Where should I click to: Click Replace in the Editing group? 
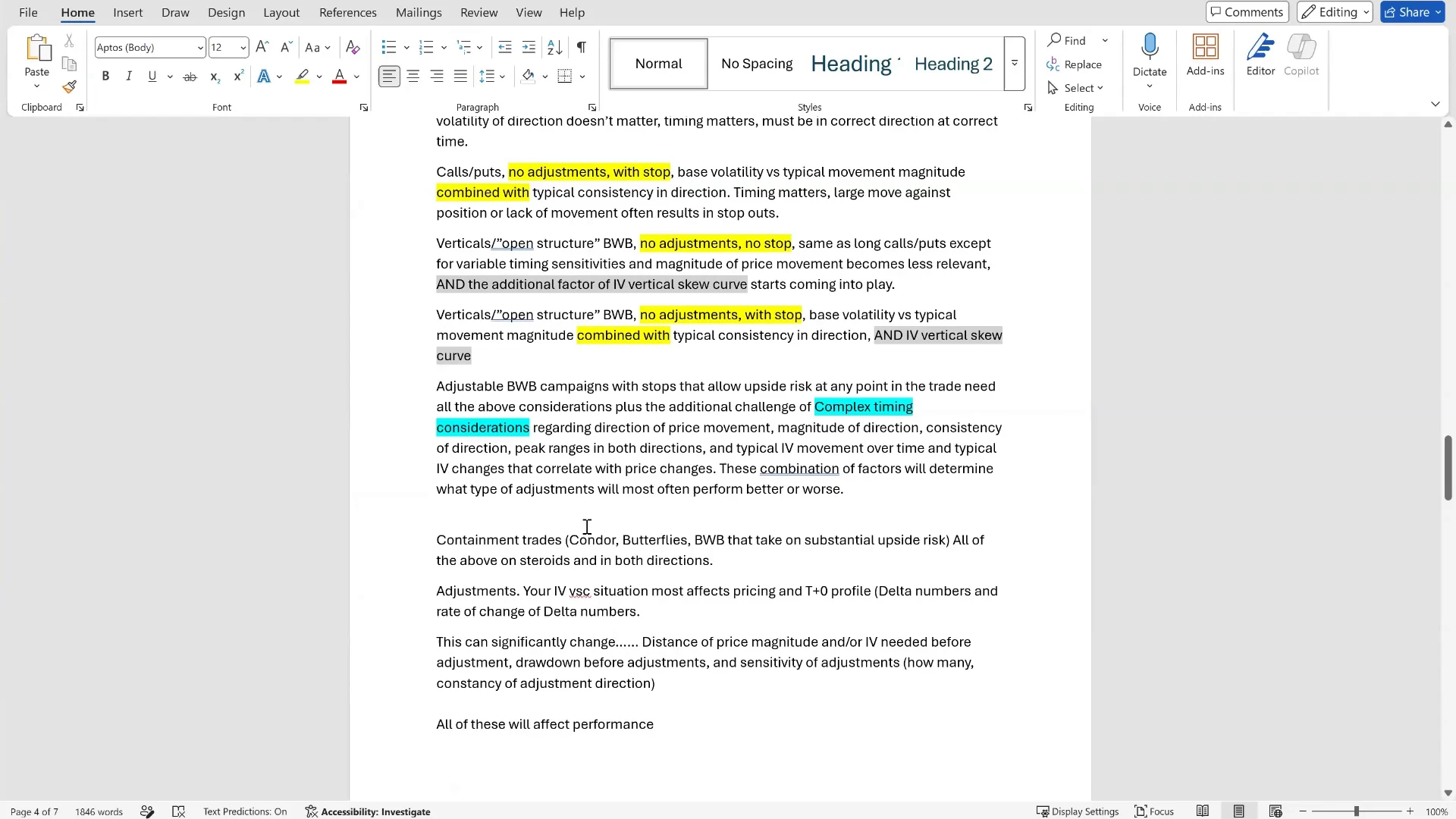pos(1075,64)
